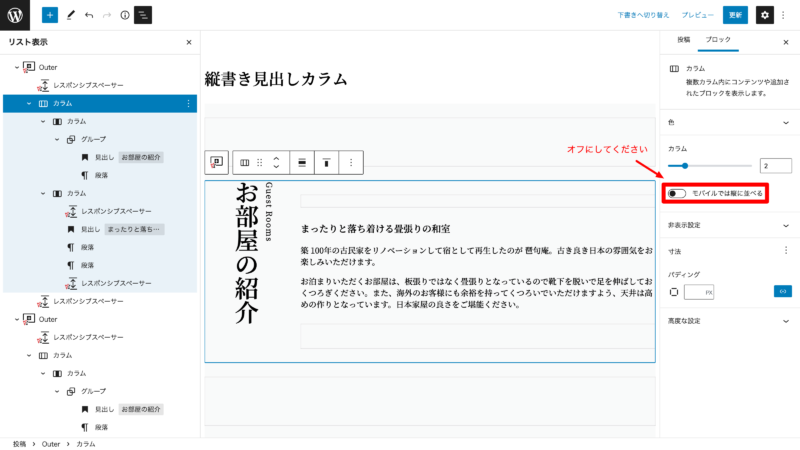Open the settings gear icon
Viewport: 800px width, 450px height.
[765, 16]
